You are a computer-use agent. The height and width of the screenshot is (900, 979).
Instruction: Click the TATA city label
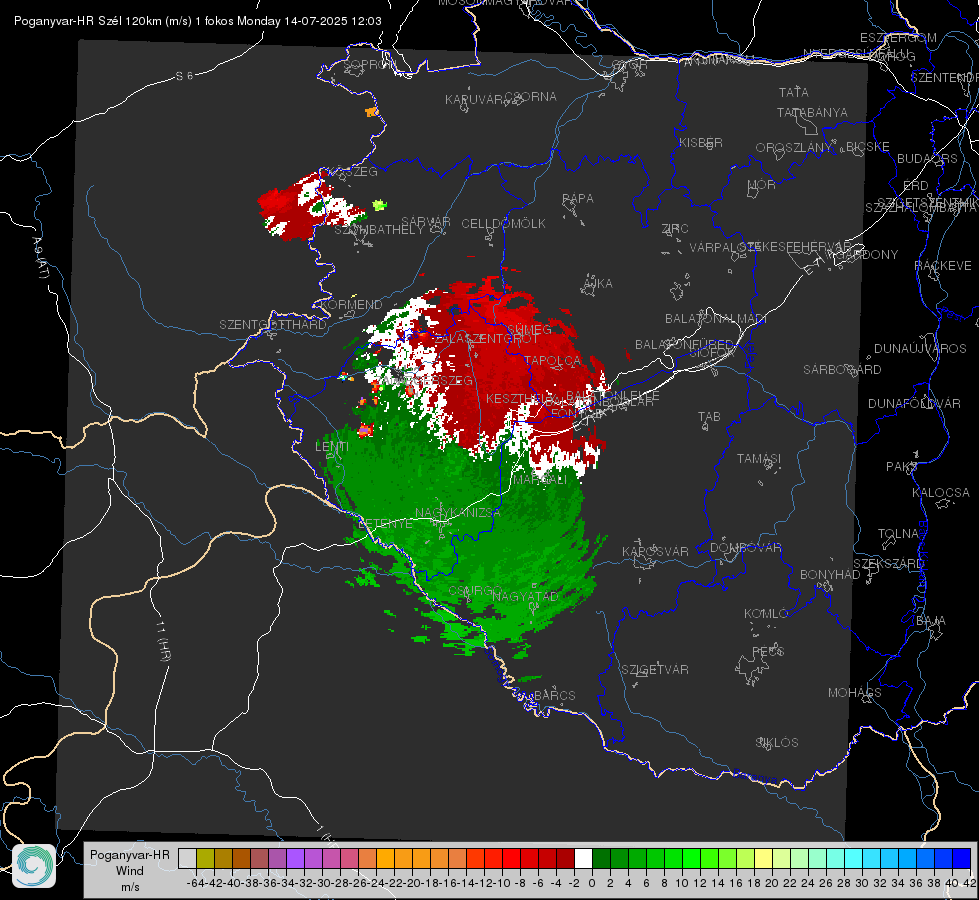[794, 92]
